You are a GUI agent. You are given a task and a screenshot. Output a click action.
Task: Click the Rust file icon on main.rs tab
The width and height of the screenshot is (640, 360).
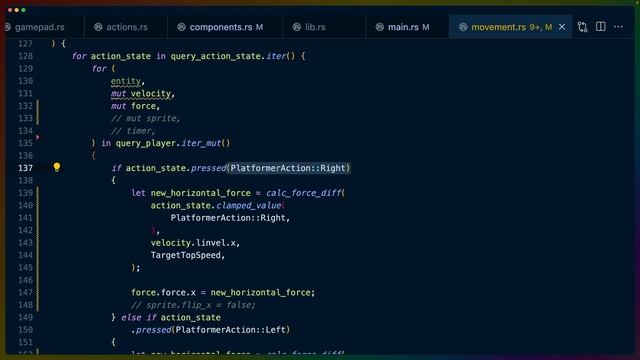(380, 27)
